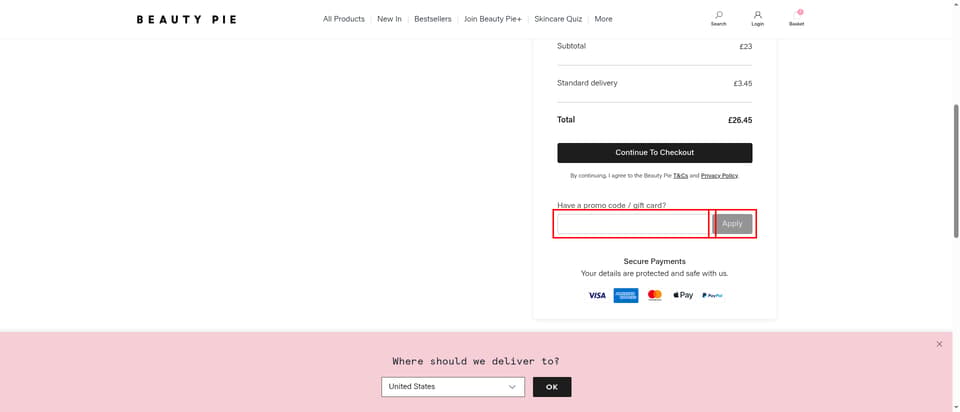Click the Standard delivery label
Screen dimensions: 960x412
[587, 83]
